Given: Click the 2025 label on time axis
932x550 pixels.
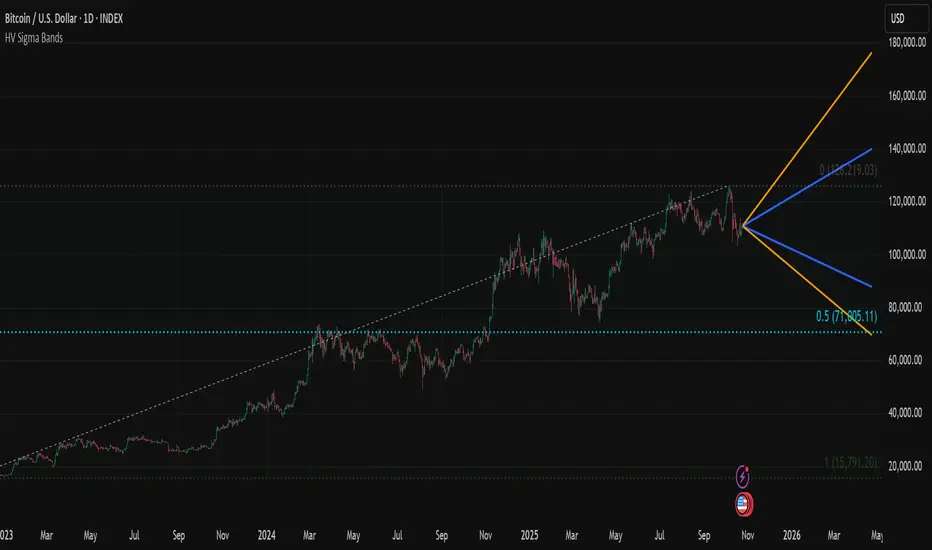Looking at the screenshot, I should click(x=529, y=535).
